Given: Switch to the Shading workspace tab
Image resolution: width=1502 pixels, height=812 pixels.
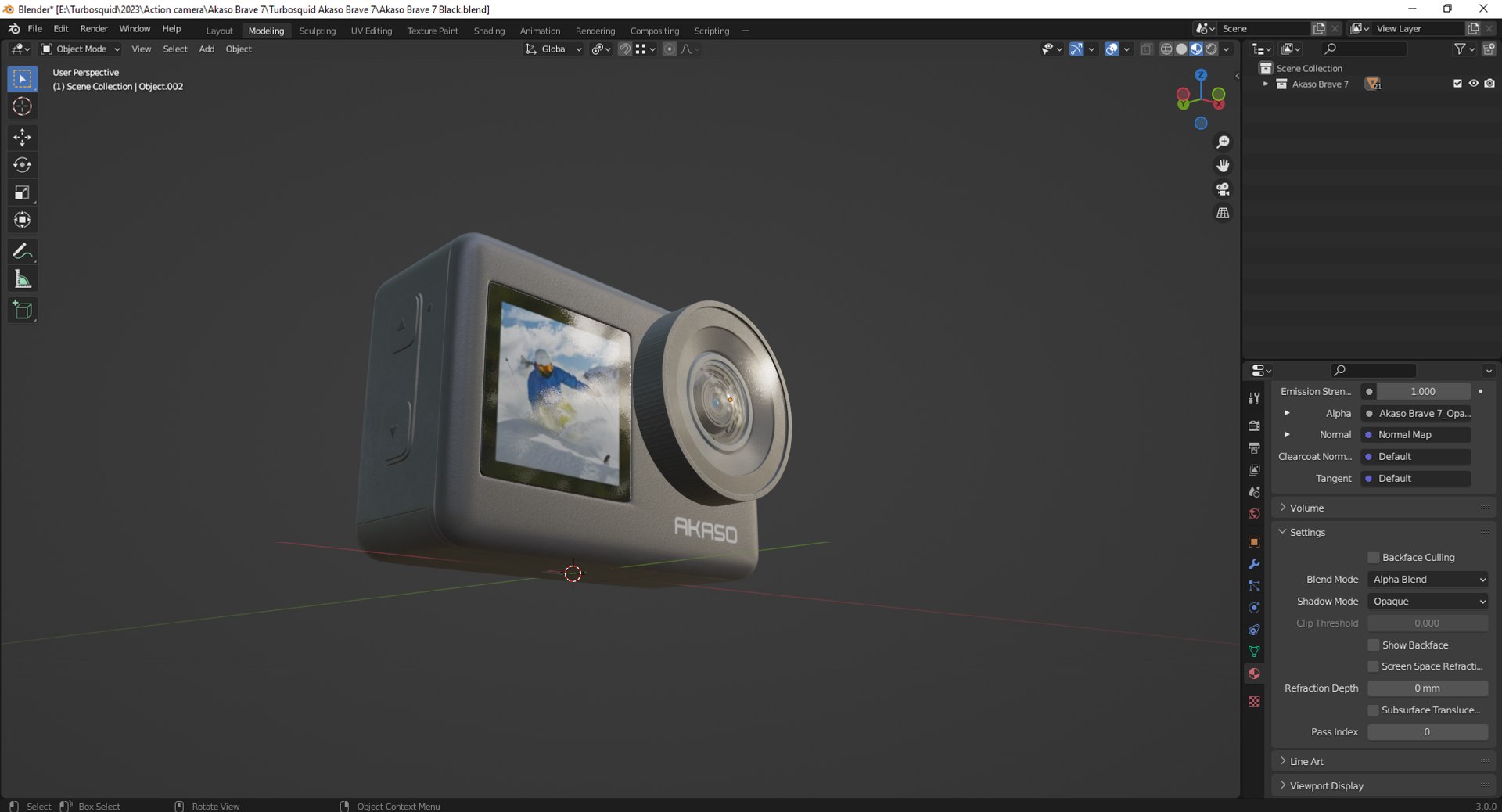Looking at the screenshot, I should tap(489, 31).
